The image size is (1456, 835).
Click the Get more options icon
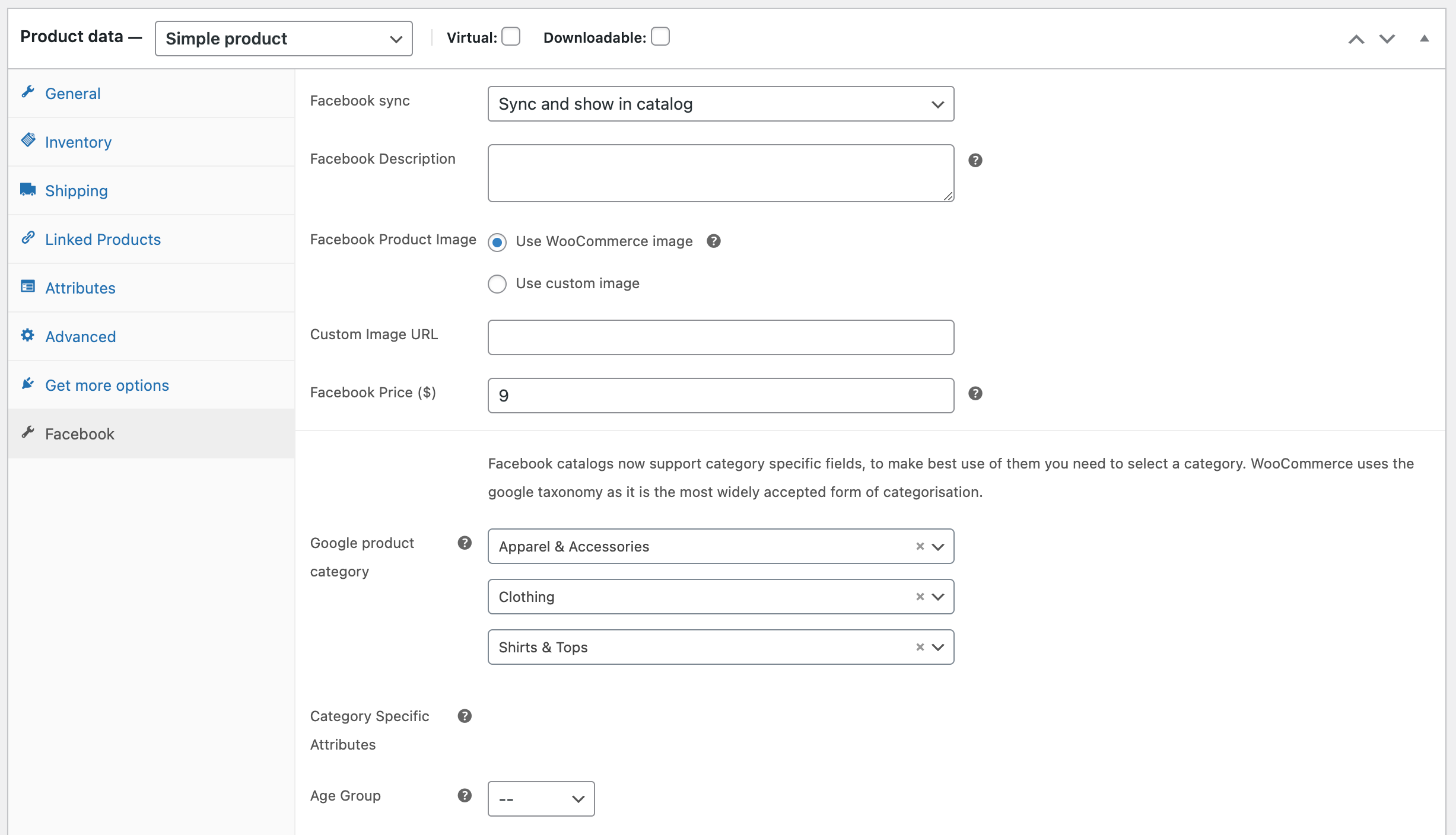[x=28, y=384]
